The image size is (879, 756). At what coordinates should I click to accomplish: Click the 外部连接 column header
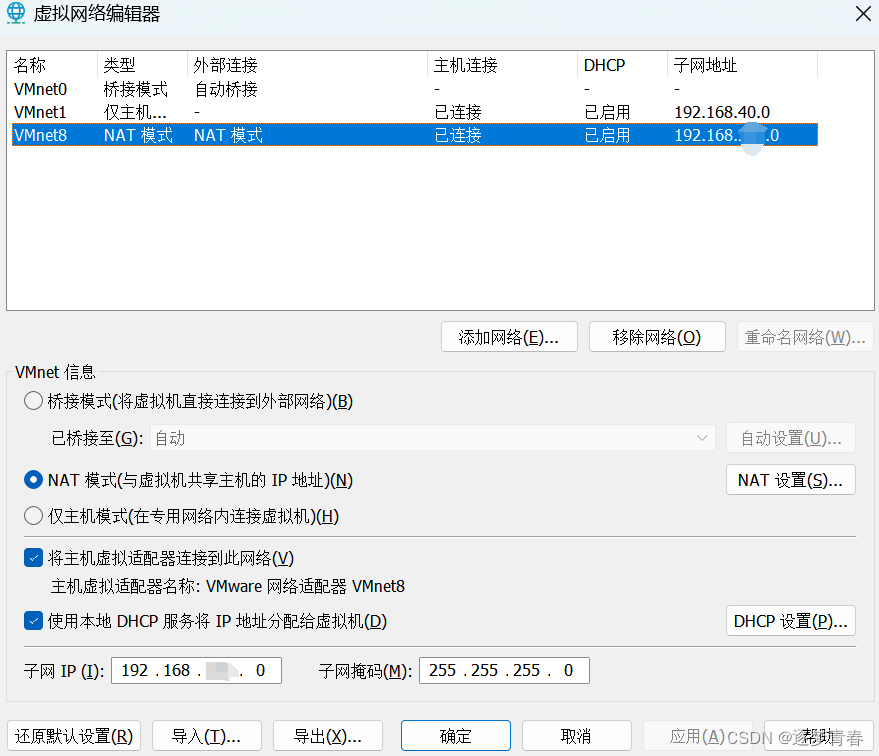click(x=307, y=65)
